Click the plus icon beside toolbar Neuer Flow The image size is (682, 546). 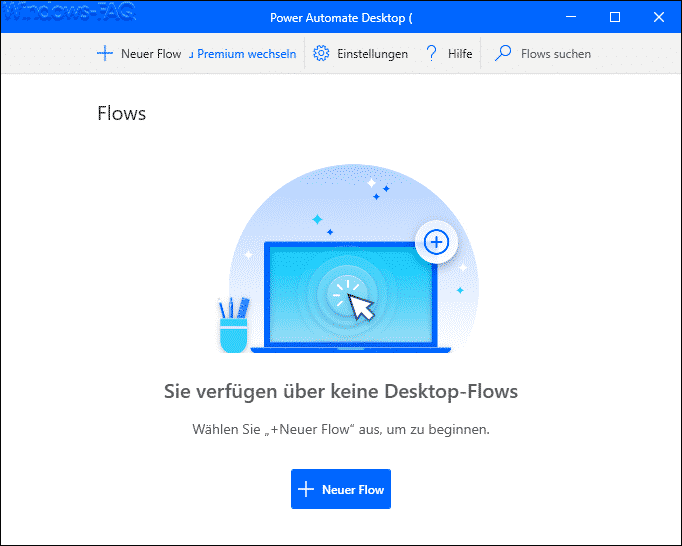pos(105,54)
